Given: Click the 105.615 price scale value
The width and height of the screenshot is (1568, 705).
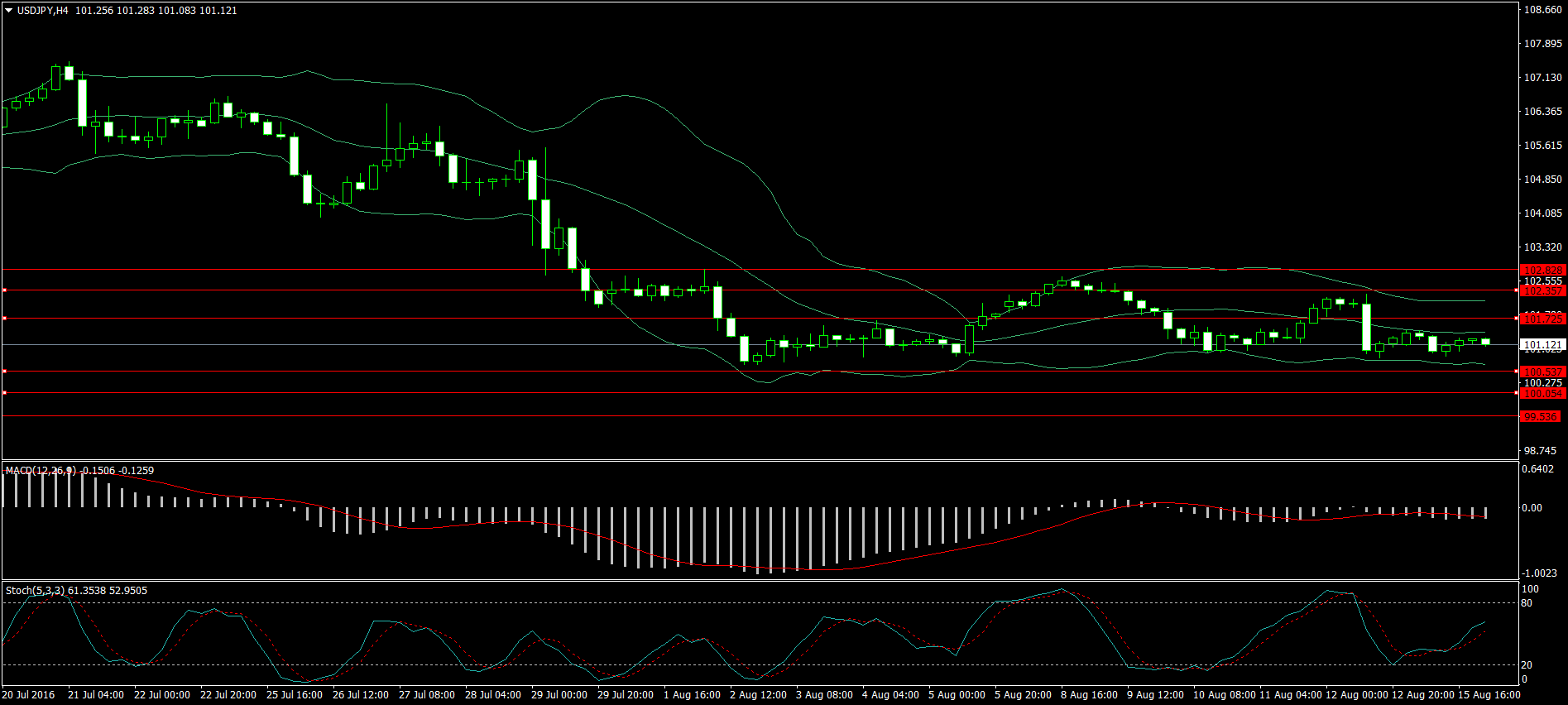Looking at the screenshot, I should [x=1543, y=146].
